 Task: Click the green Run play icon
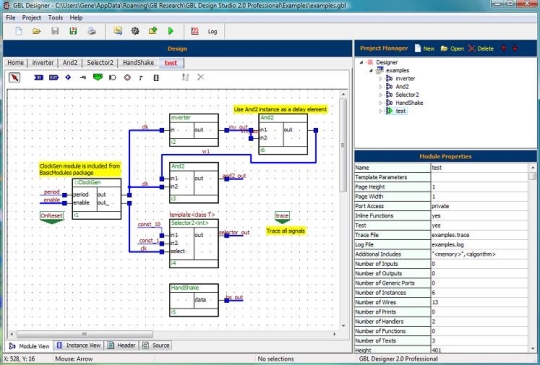tap(170, 31)
